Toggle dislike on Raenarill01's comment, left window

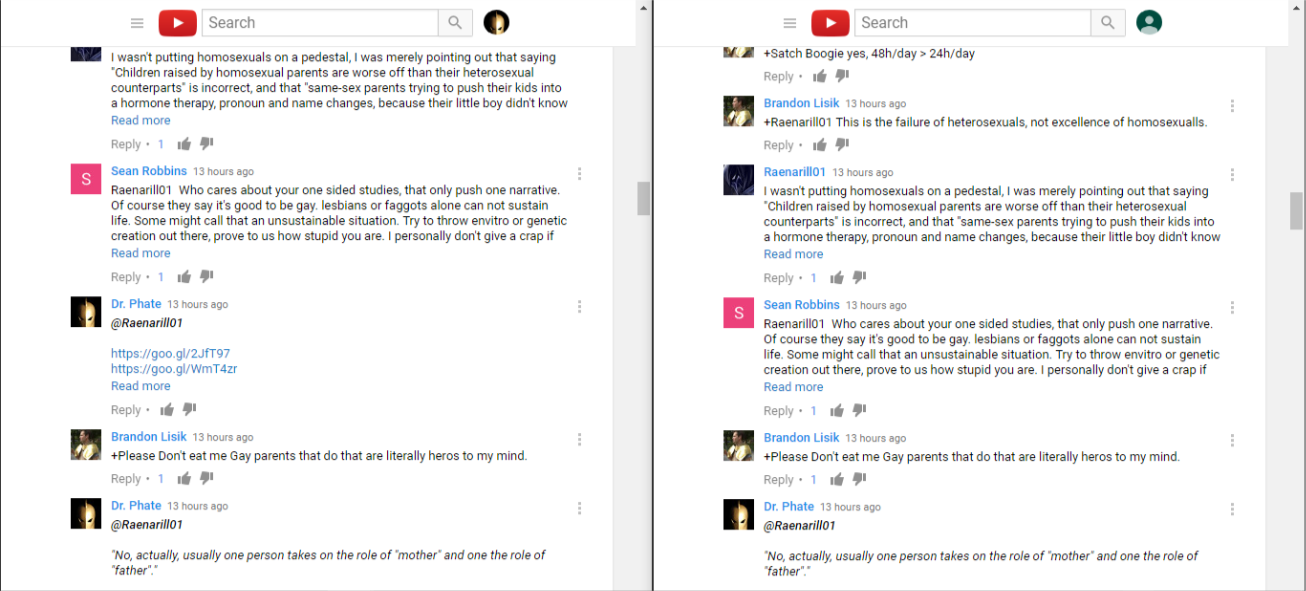(x=206, y=144)
